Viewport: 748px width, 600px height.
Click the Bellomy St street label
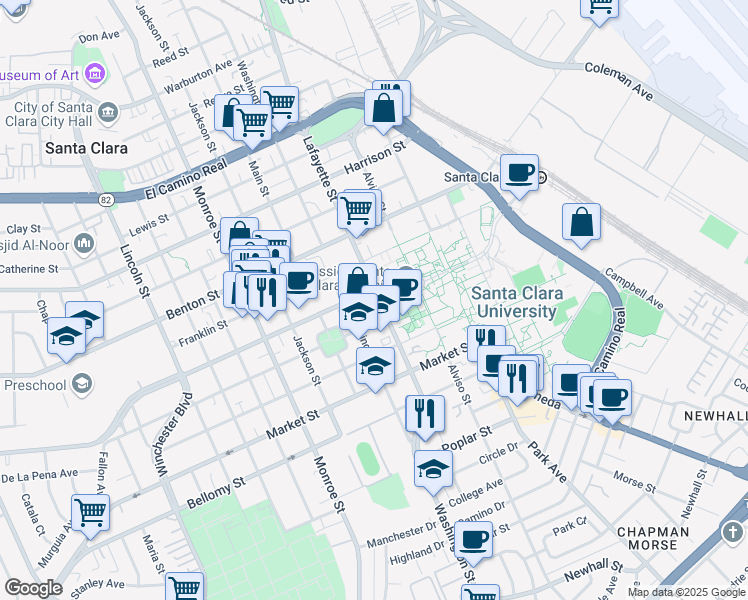(x=216, y=493)
